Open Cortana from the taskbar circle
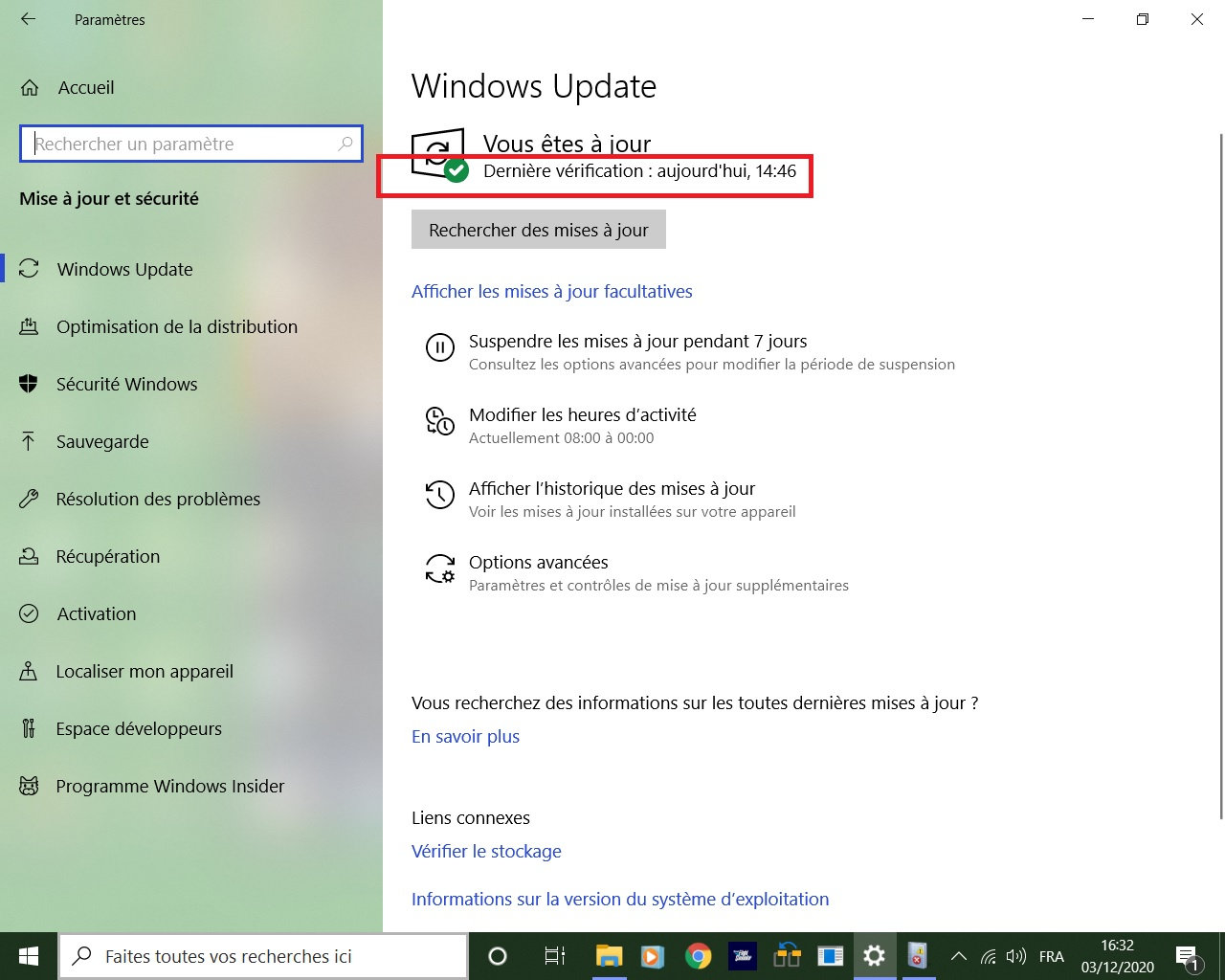 tap(498, 956)
